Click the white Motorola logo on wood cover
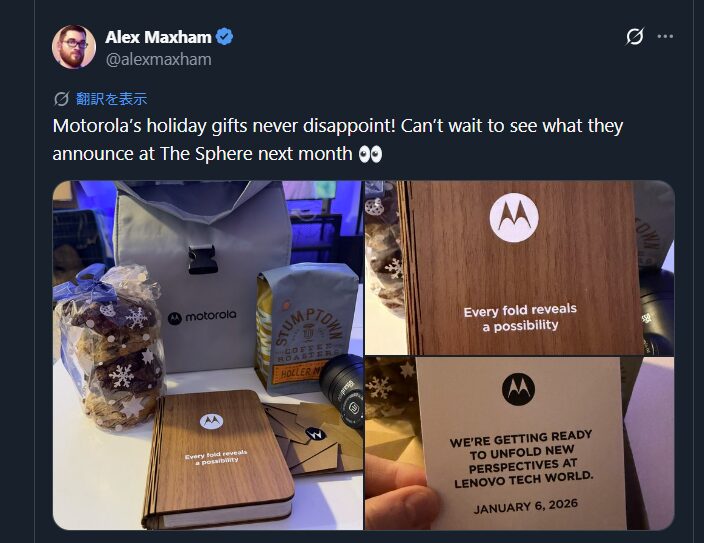 coord(514,217)
